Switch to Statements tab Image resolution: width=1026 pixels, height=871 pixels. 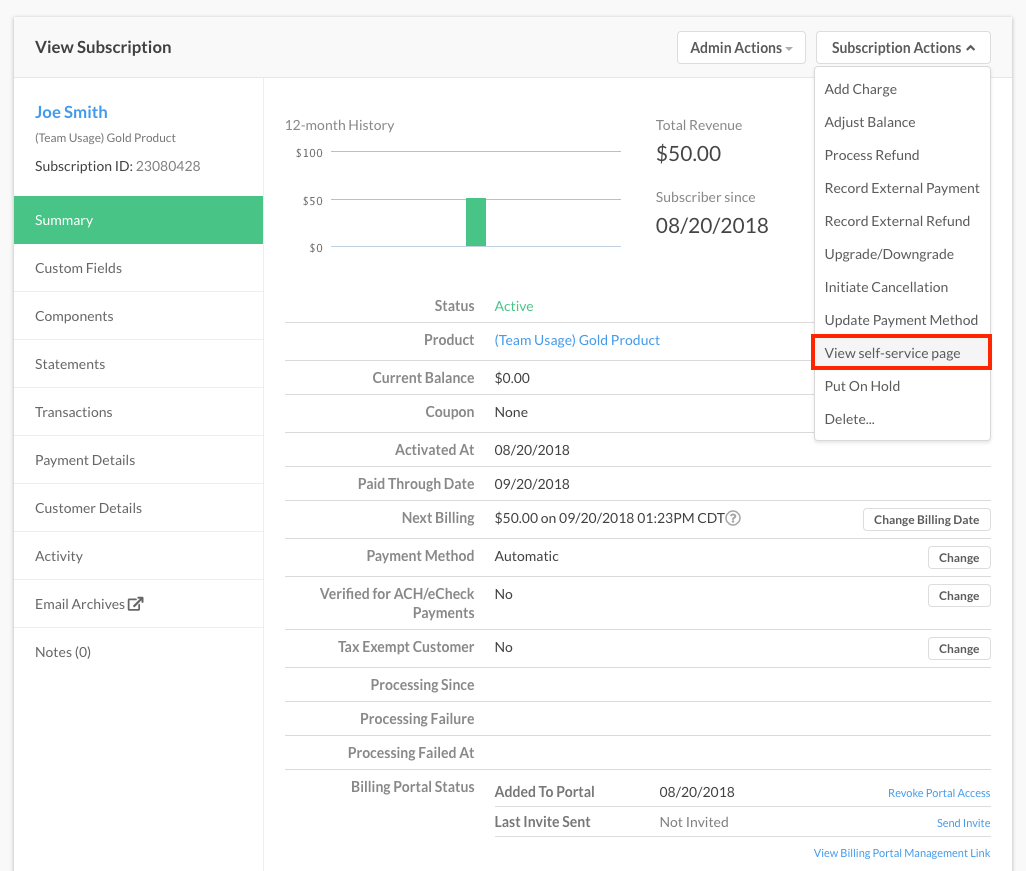point(139,364)
